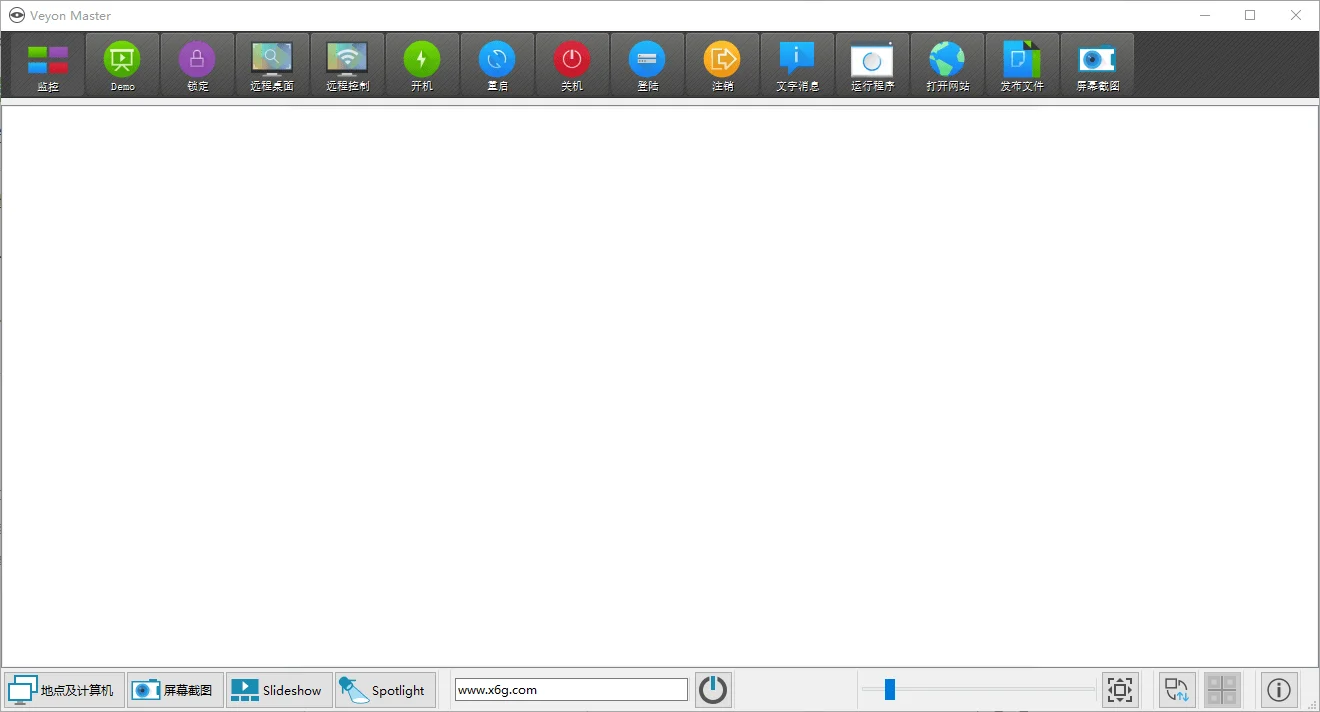Open the info dialog button
This screenshot has height=712, width=1320.
pyautogui.click(x=1278, y=689)
